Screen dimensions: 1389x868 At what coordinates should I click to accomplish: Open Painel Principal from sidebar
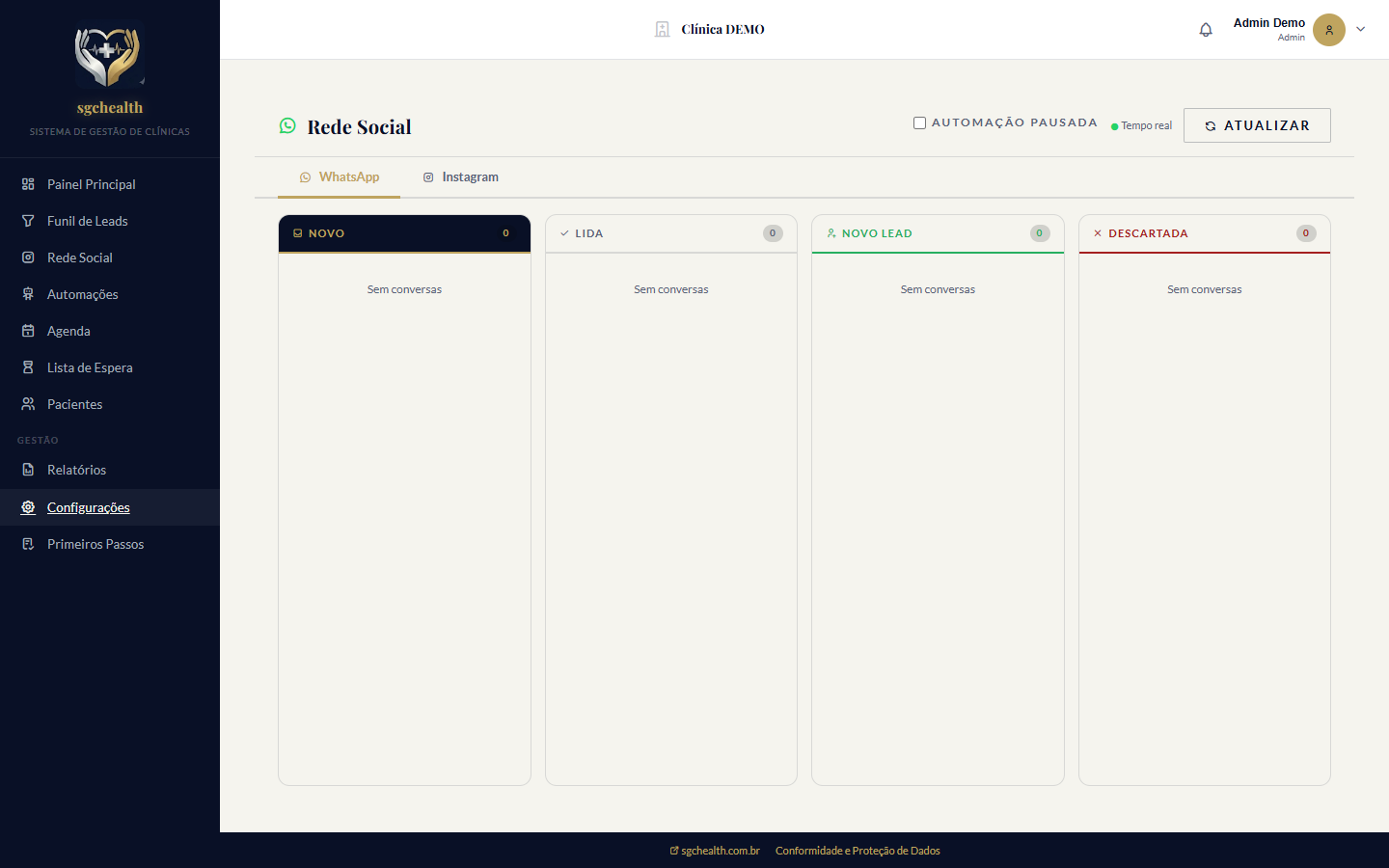pyautogui.click(x=110, y=184)
